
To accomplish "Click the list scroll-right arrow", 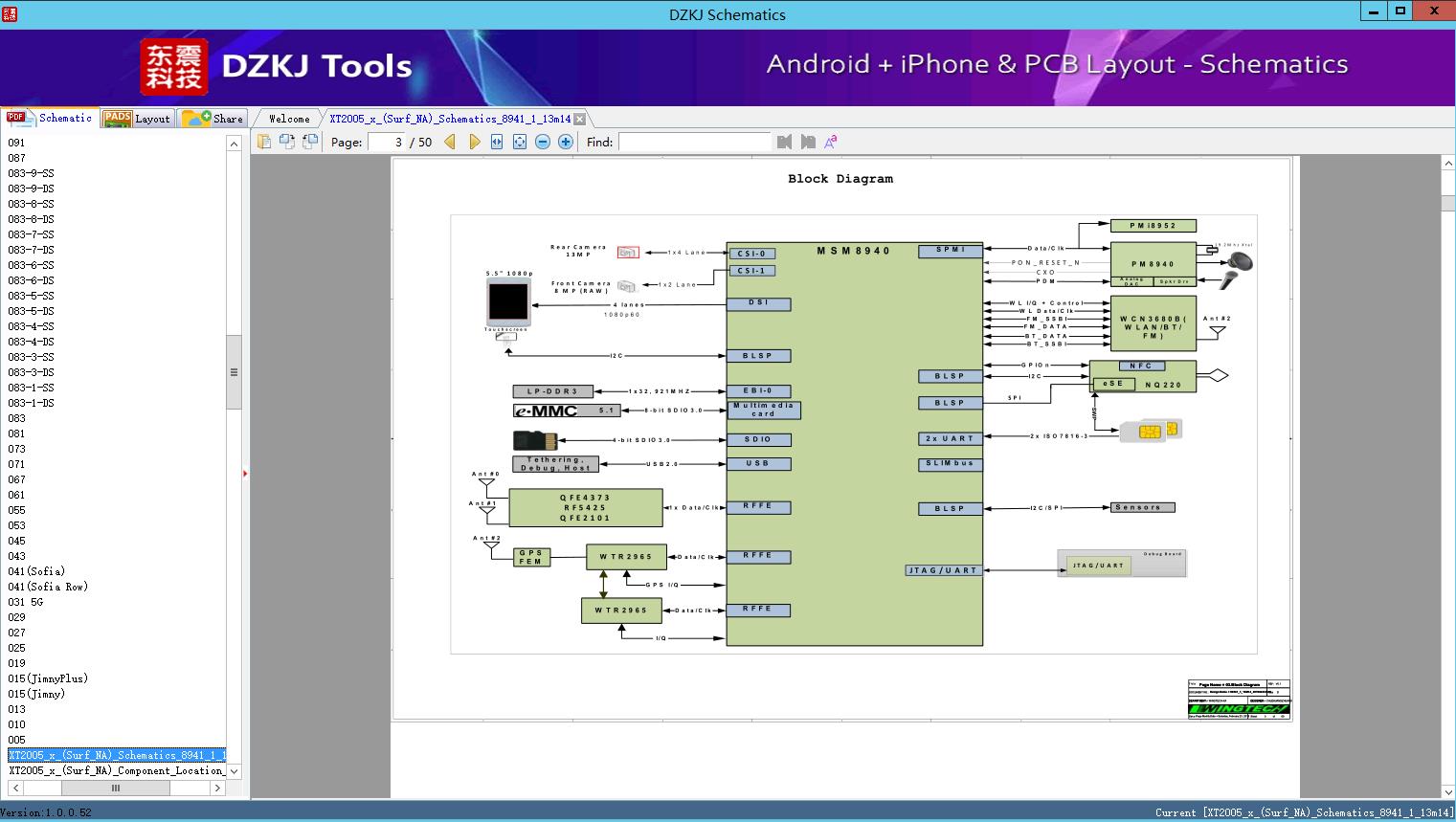I will 217,788.
